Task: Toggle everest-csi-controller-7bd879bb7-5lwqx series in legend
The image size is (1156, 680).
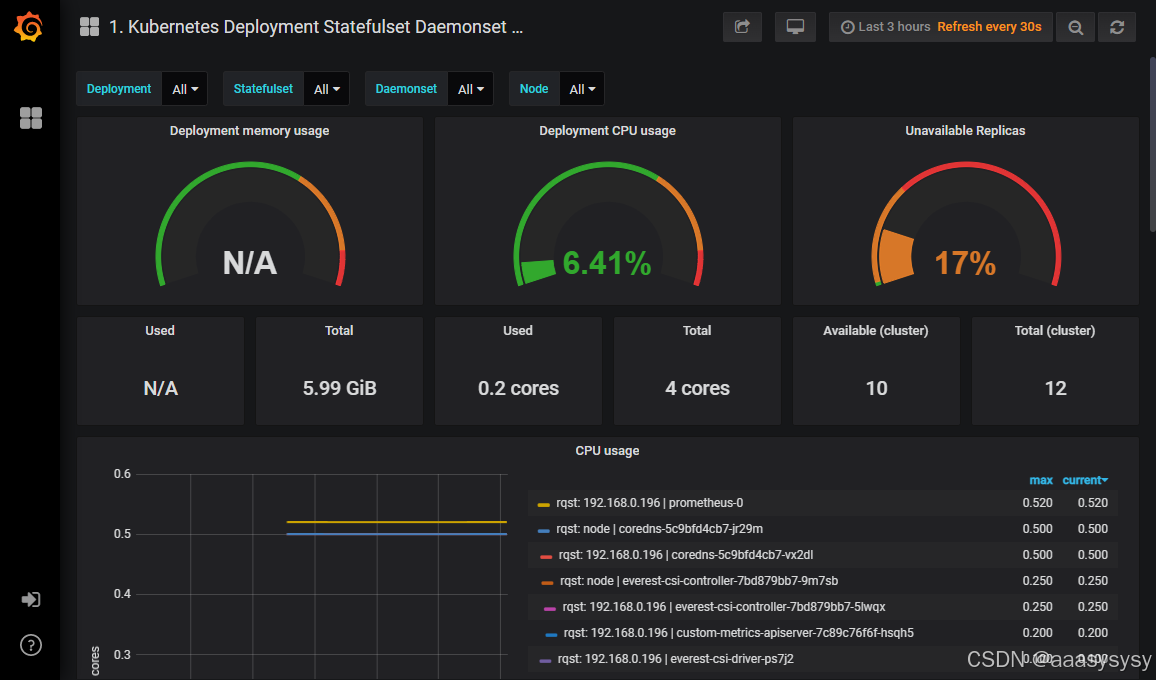Action: click(x=724, y=607)
